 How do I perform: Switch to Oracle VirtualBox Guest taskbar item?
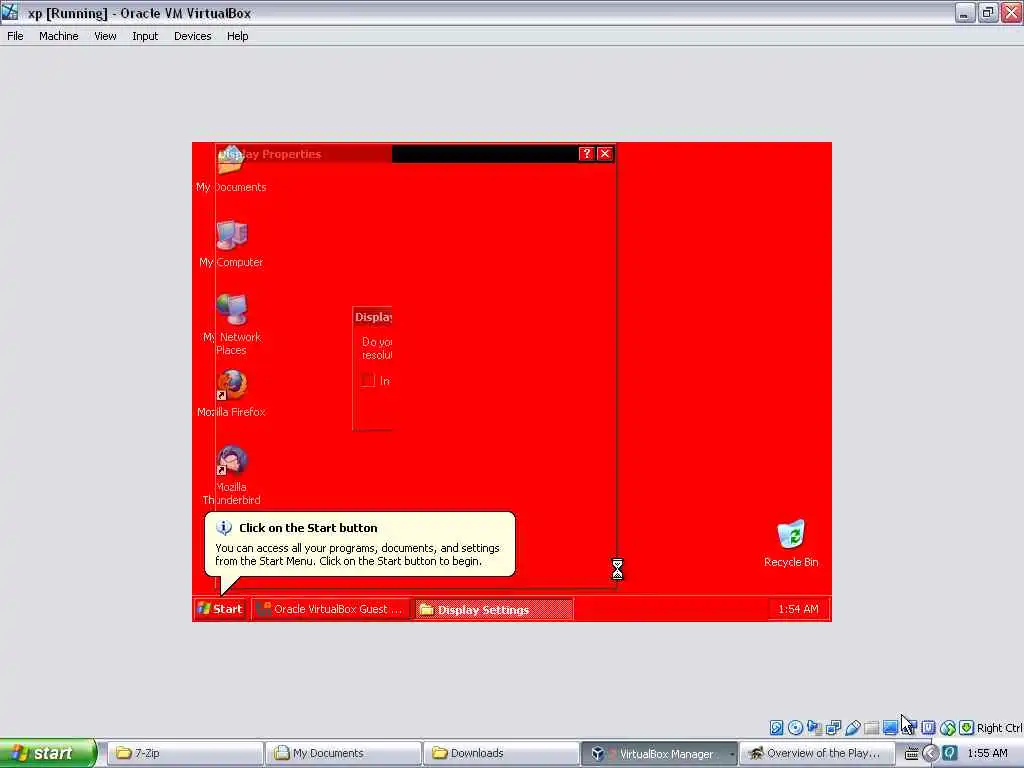[331, 609]
